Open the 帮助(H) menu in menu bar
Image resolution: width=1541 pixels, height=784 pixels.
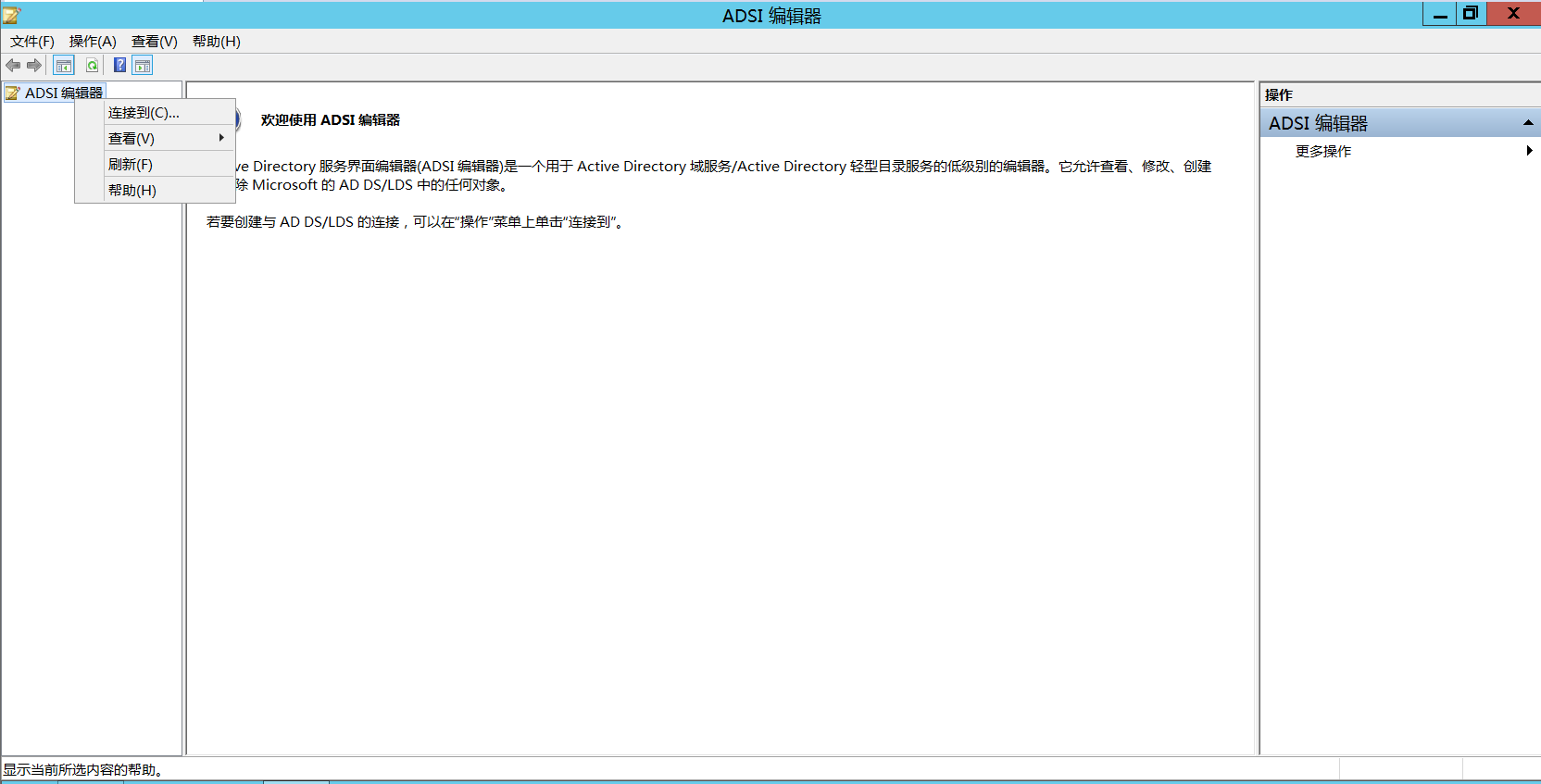[217, 42]
